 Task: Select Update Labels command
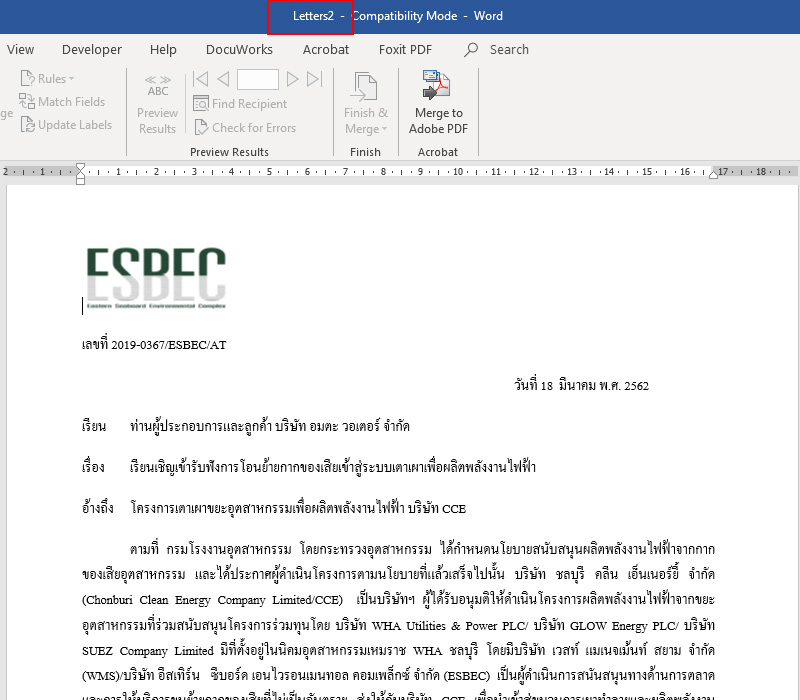[75, 125]
